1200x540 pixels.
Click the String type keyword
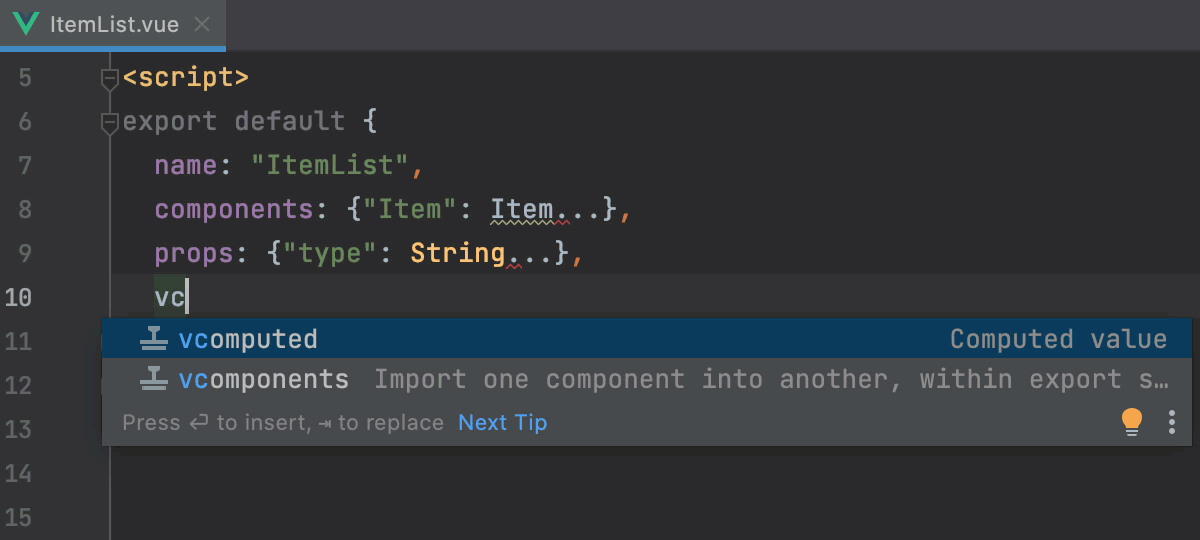click(x=457, y=254)
